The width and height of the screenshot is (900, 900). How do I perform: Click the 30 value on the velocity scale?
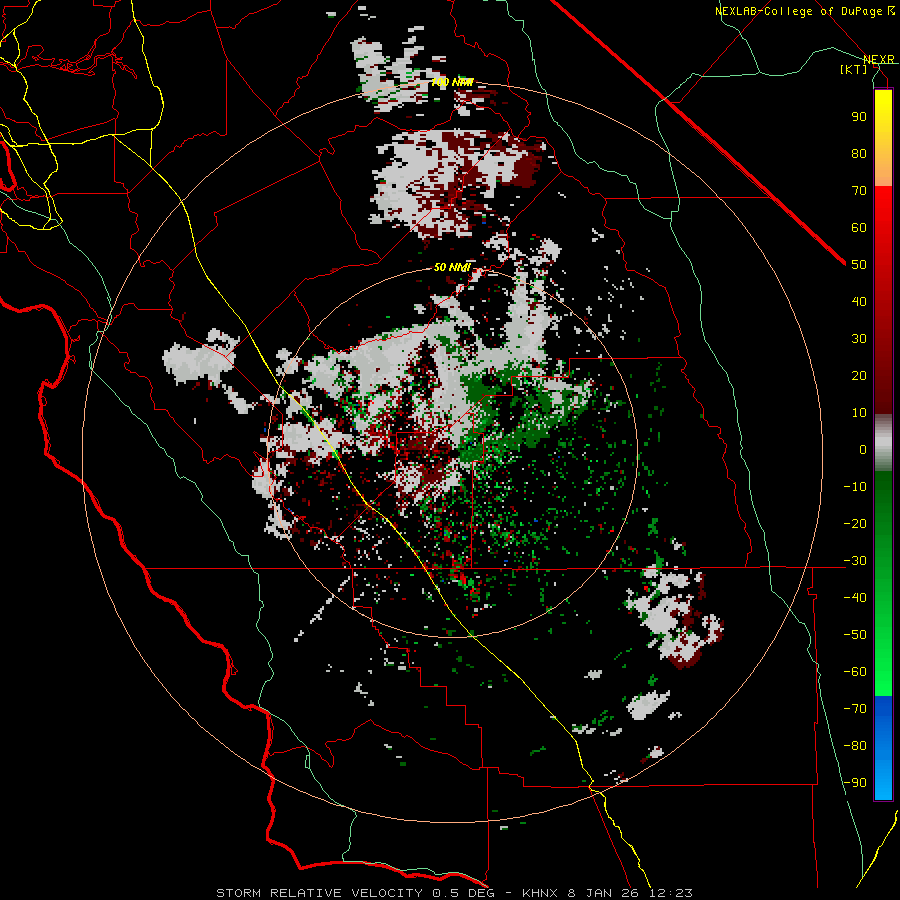(x=859, y=339)
